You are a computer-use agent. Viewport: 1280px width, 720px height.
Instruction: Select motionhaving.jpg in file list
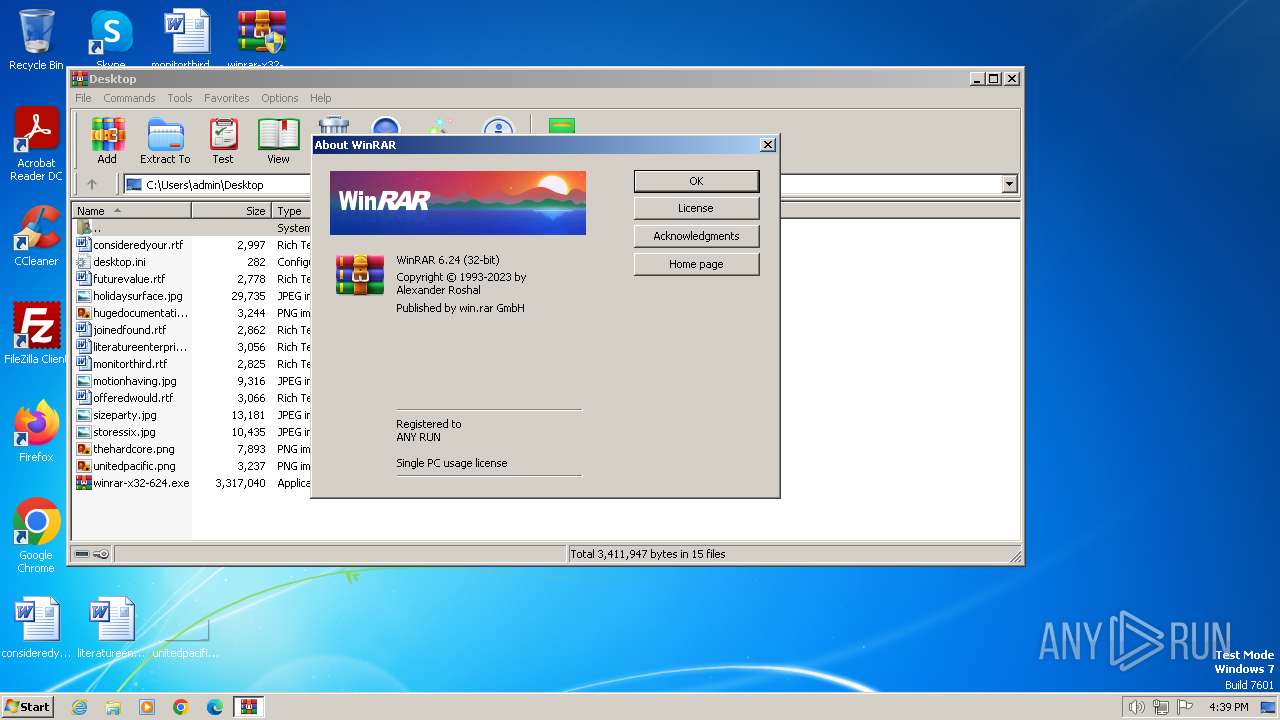click(x=134, y=381)
